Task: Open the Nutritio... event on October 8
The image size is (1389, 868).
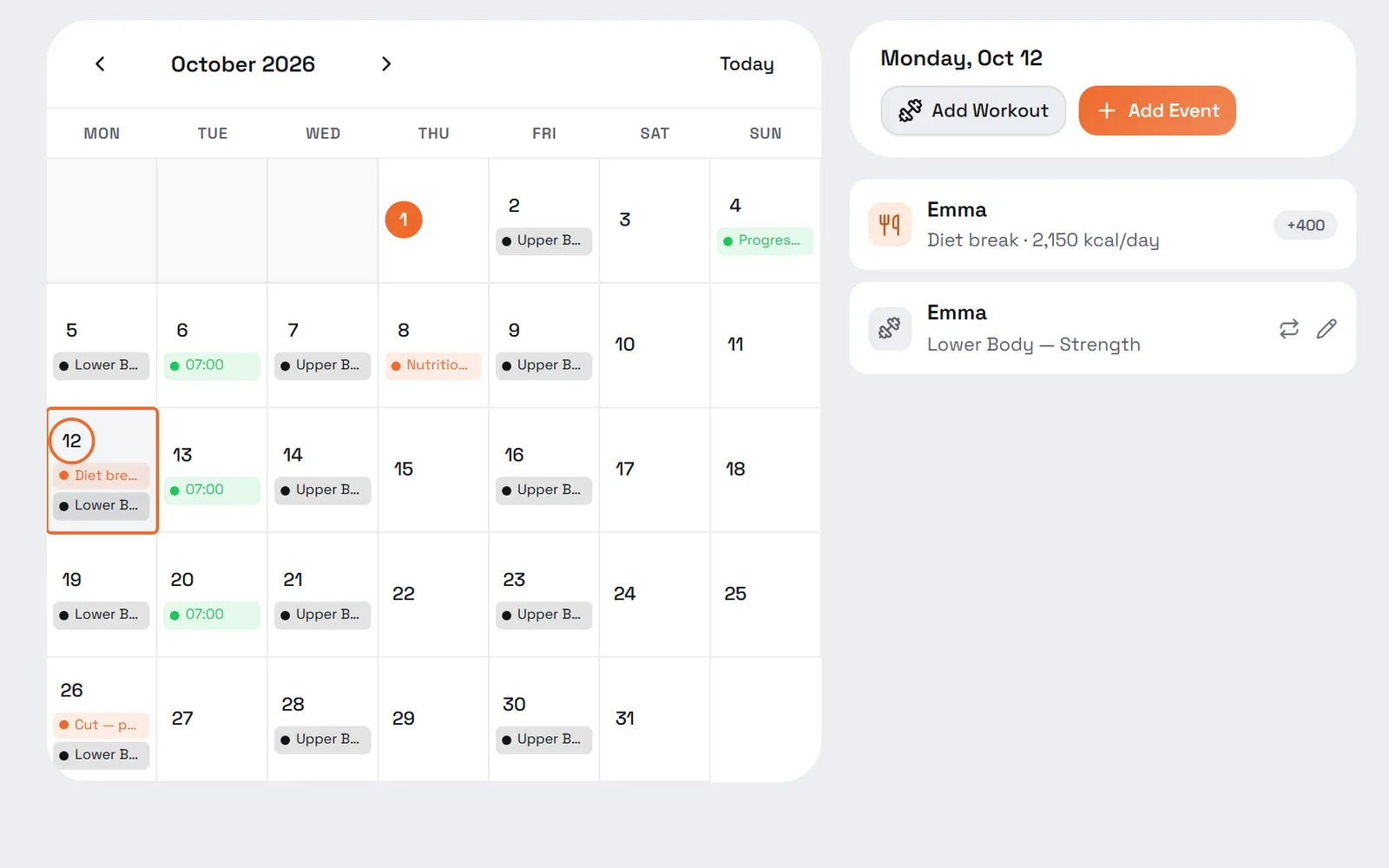Action: [433, 365]
